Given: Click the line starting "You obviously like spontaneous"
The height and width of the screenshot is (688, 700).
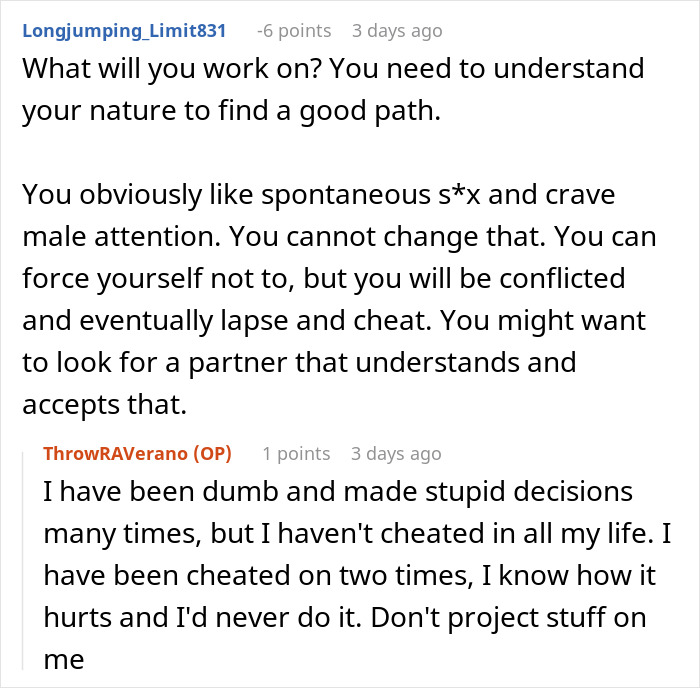Looking at the screenshot, I should 319,195.
